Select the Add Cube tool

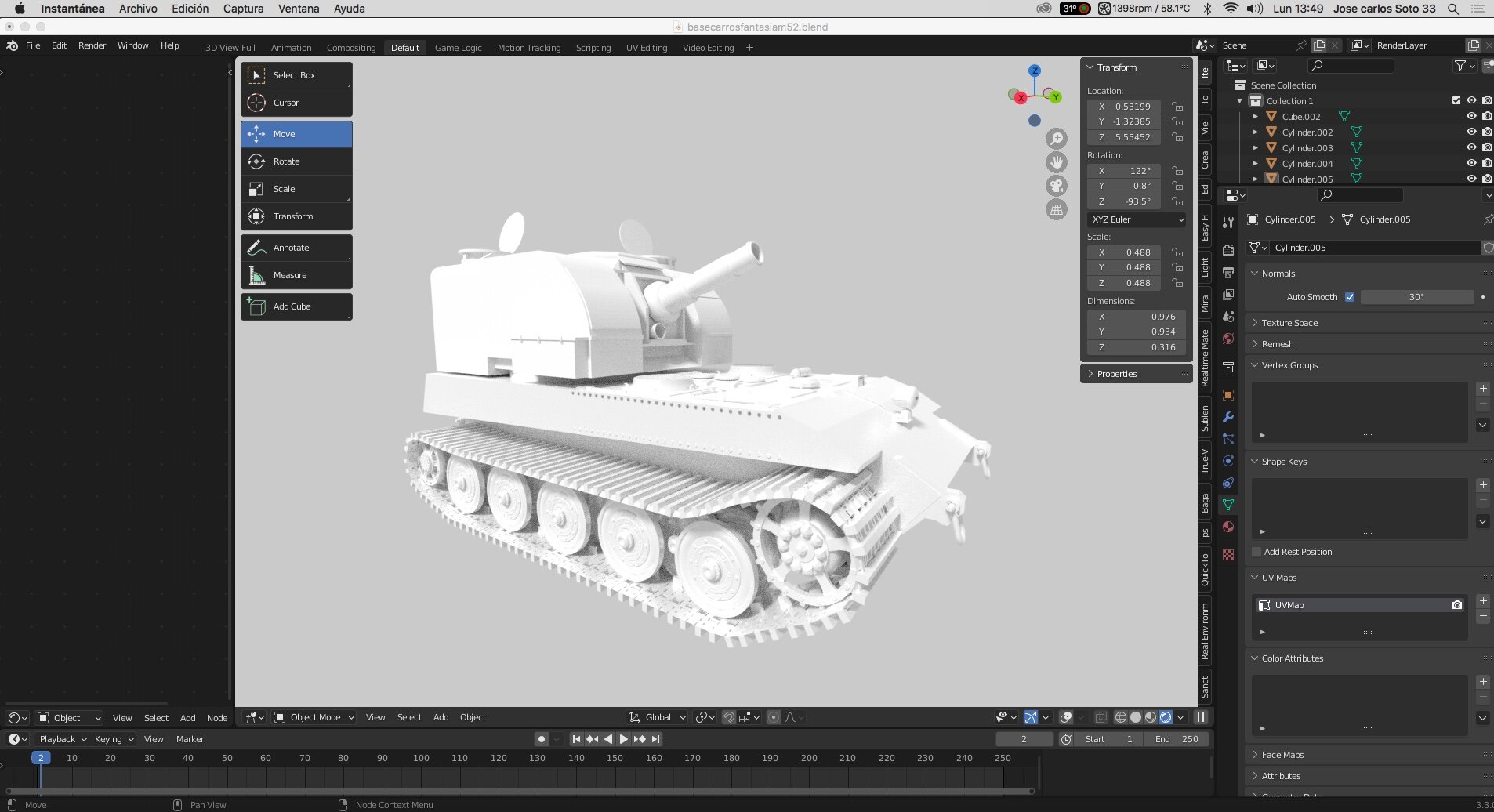click(296, 306)
